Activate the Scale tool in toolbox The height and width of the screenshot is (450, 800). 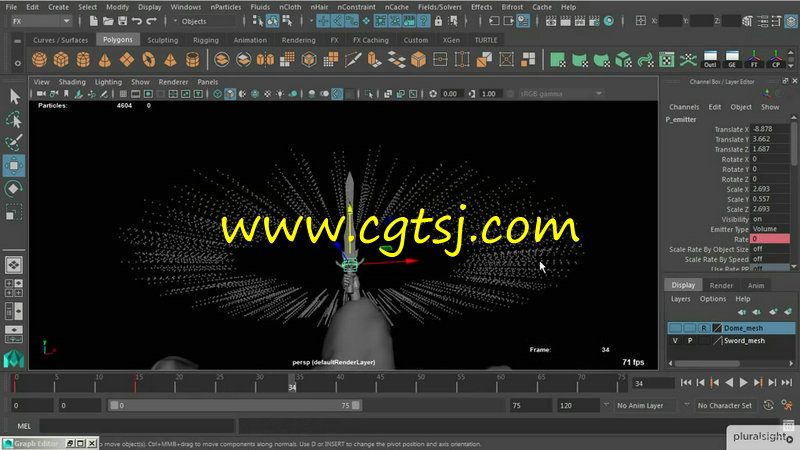click(x=14, y=212)
